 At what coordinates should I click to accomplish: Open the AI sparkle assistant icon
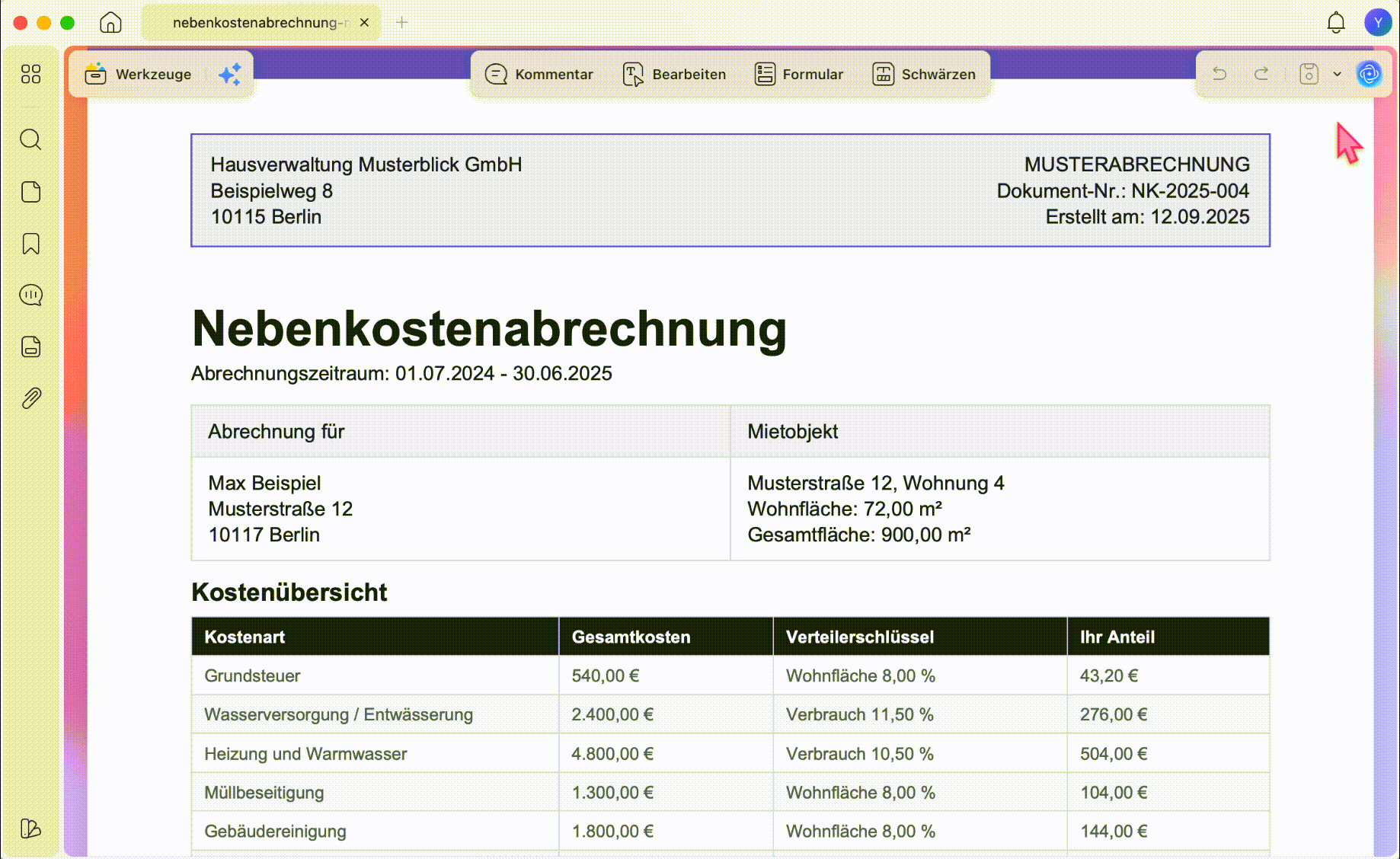point(230,74)
